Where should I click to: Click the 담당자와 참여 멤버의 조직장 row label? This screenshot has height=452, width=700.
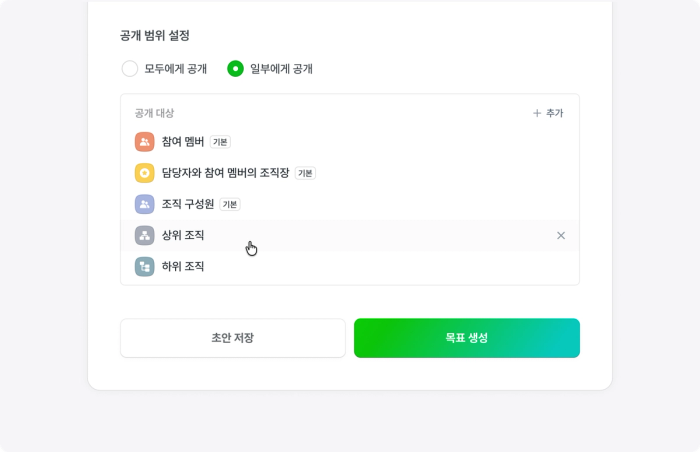(x=225, y=173)
